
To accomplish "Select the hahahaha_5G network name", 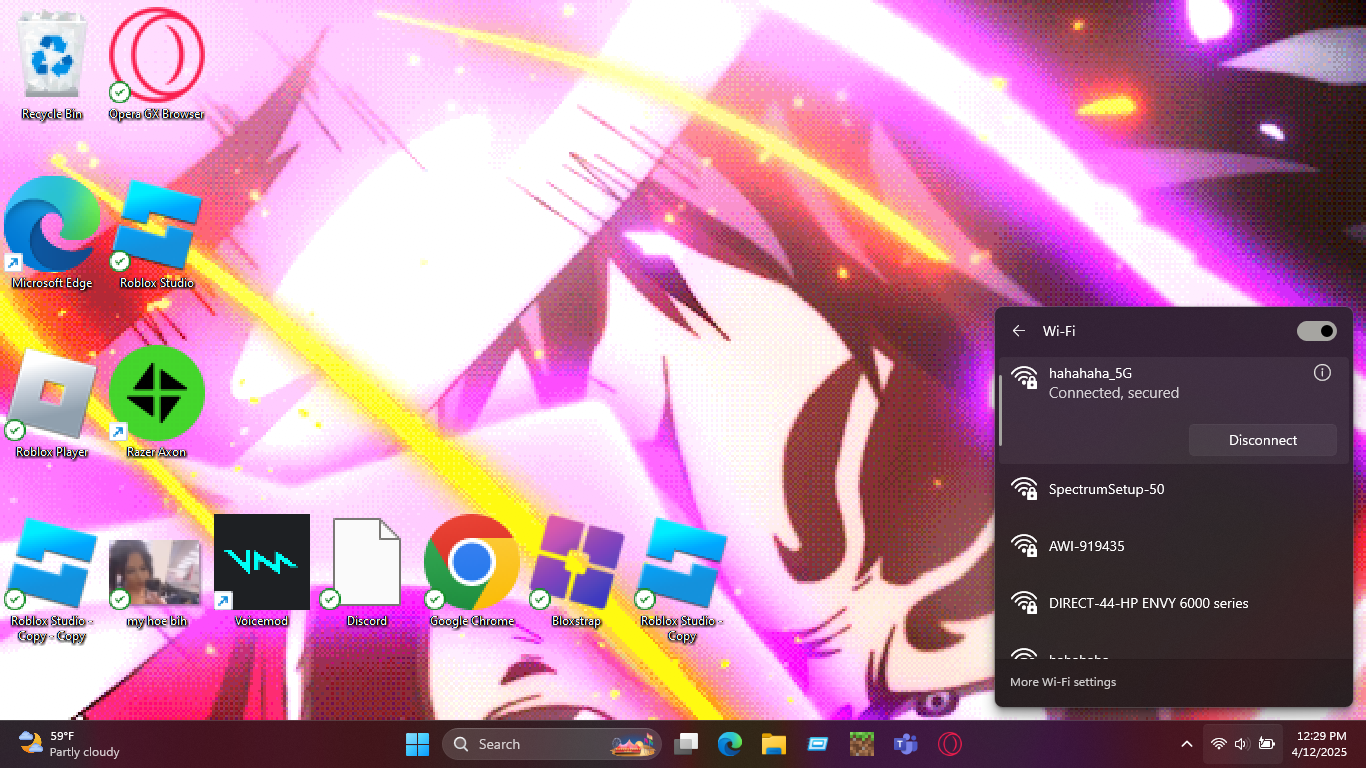I will pyautogui.click(x=1090, y=373).
